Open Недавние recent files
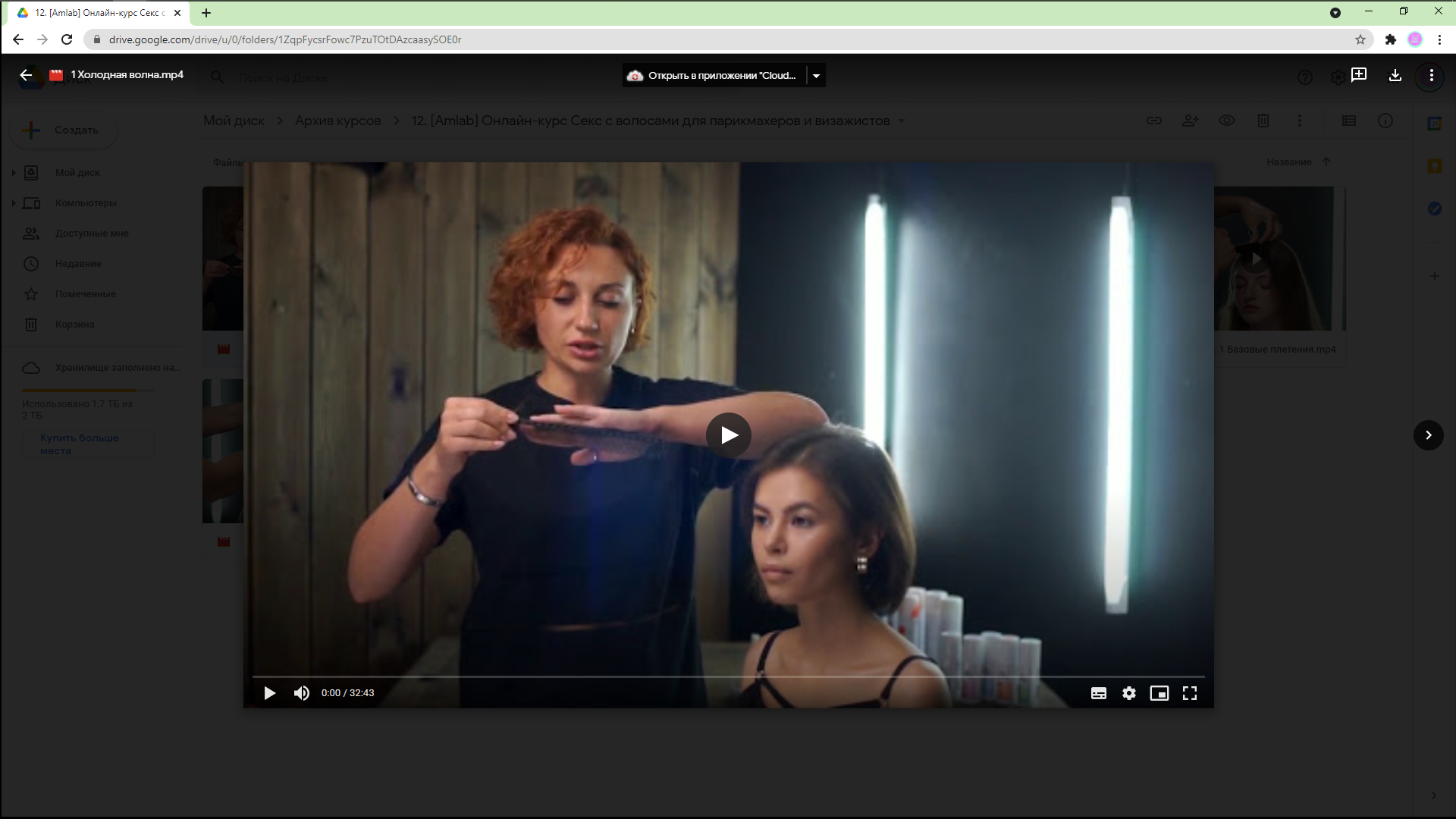Viewport: 1456px width, 819px height. [78, 264]
